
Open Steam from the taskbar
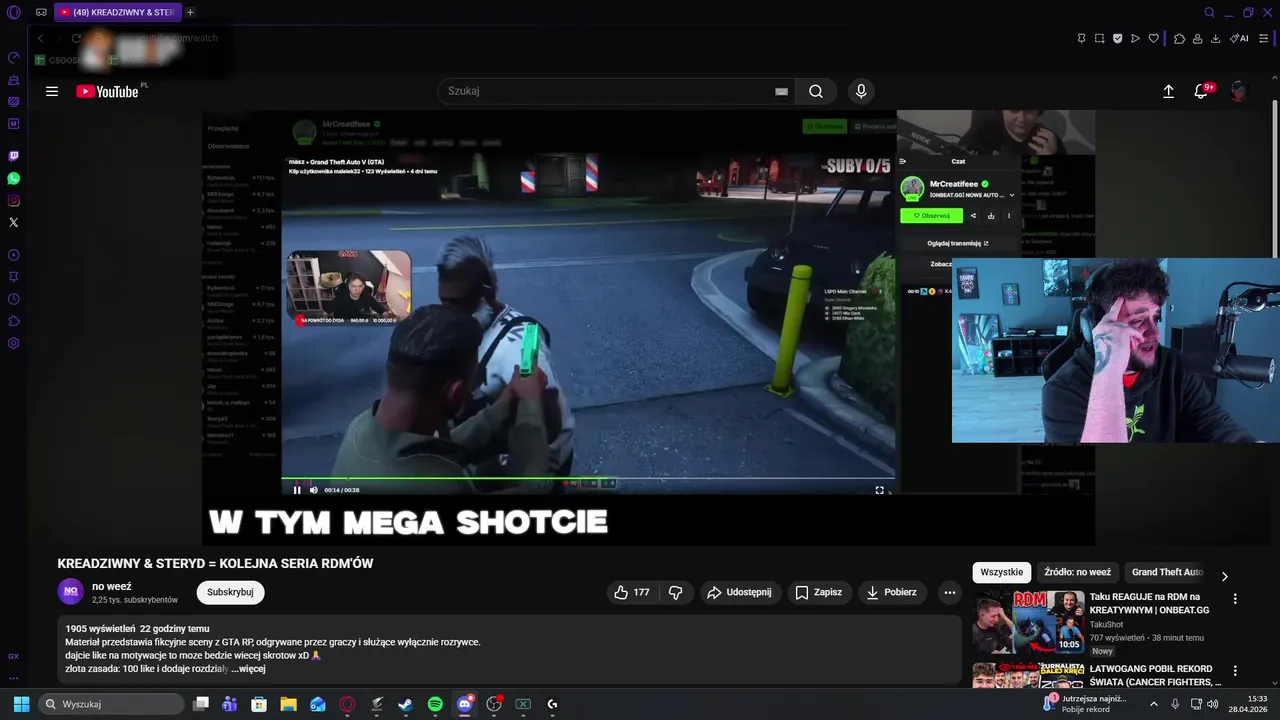click(x=405, y=704)
